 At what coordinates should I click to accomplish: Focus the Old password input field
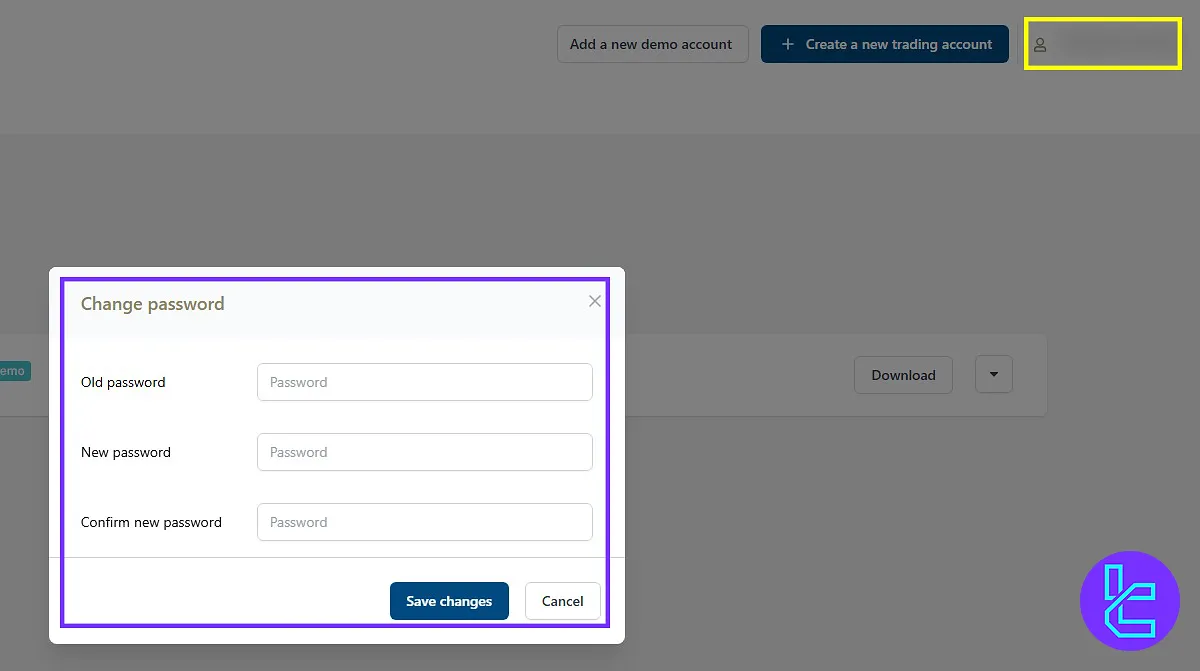click(424, 382)
